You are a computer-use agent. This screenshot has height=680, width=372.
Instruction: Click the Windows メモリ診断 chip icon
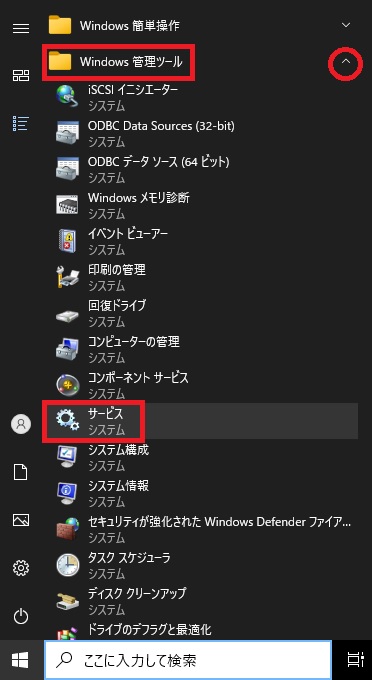tap(68, 204)
